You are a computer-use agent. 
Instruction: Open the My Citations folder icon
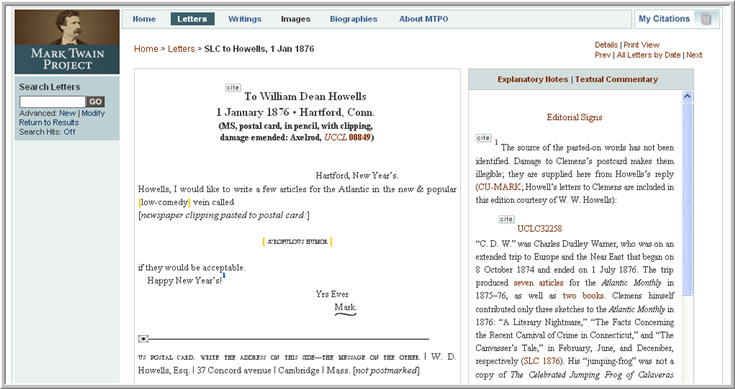pos(706,19)
